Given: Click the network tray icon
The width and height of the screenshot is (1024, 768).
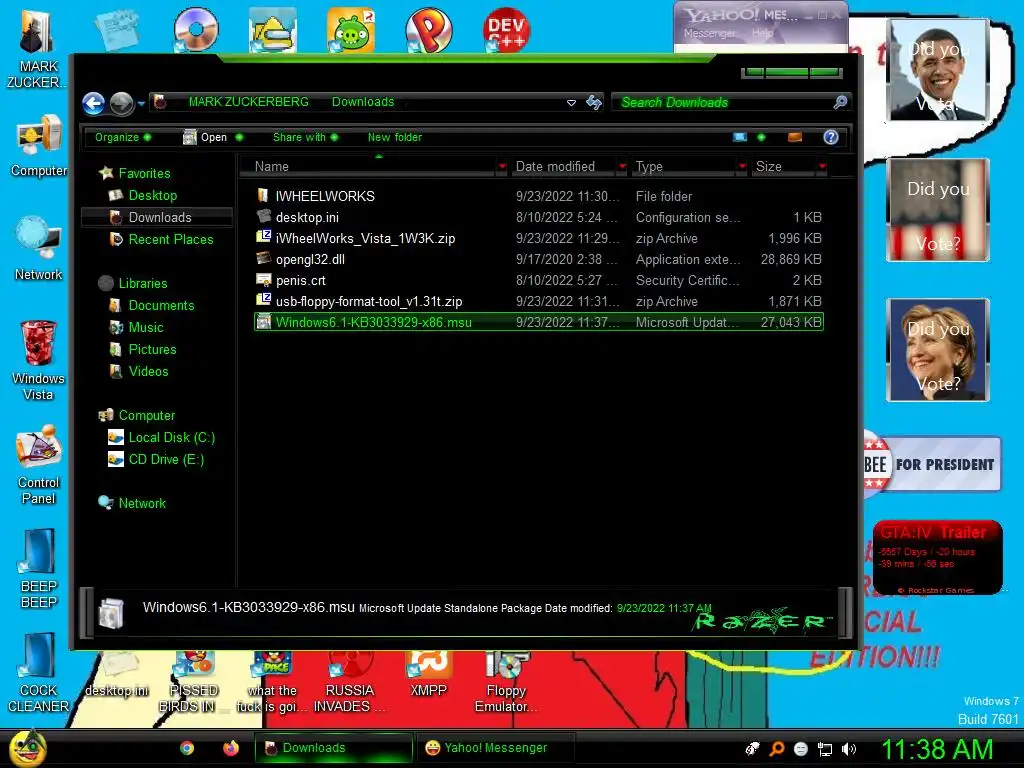Looking at the screenshot, I should point(825,749).
